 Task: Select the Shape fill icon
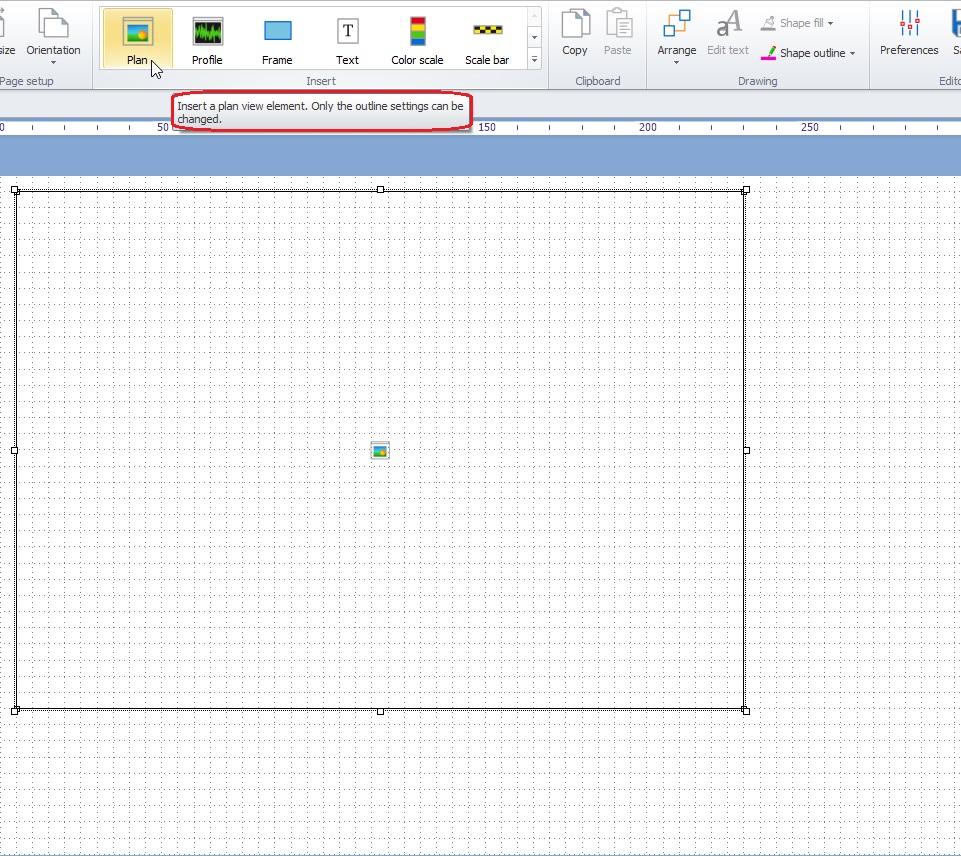(767, 22)
